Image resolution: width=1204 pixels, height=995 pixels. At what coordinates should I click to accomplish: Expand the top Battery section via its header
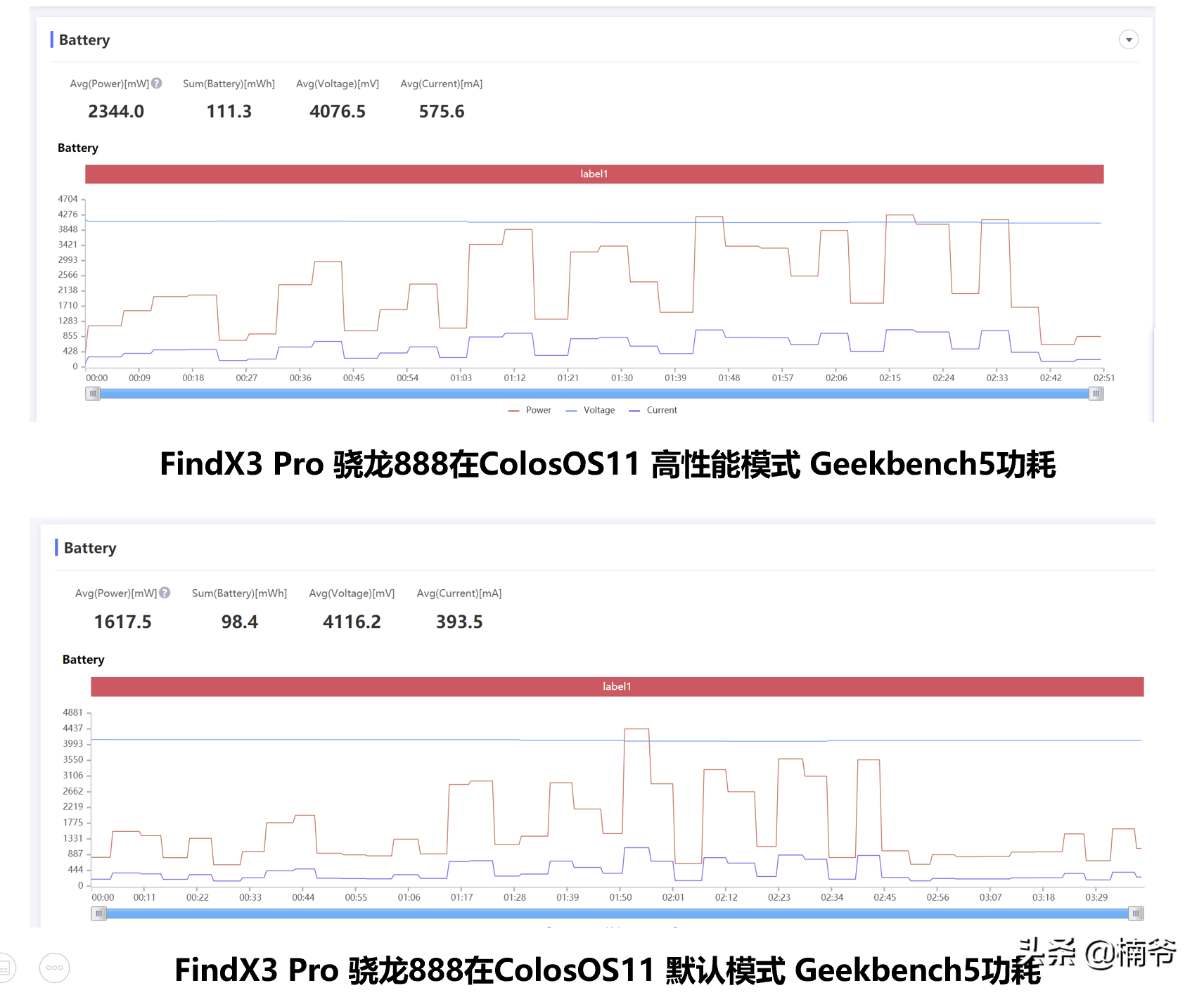(84, 40)
